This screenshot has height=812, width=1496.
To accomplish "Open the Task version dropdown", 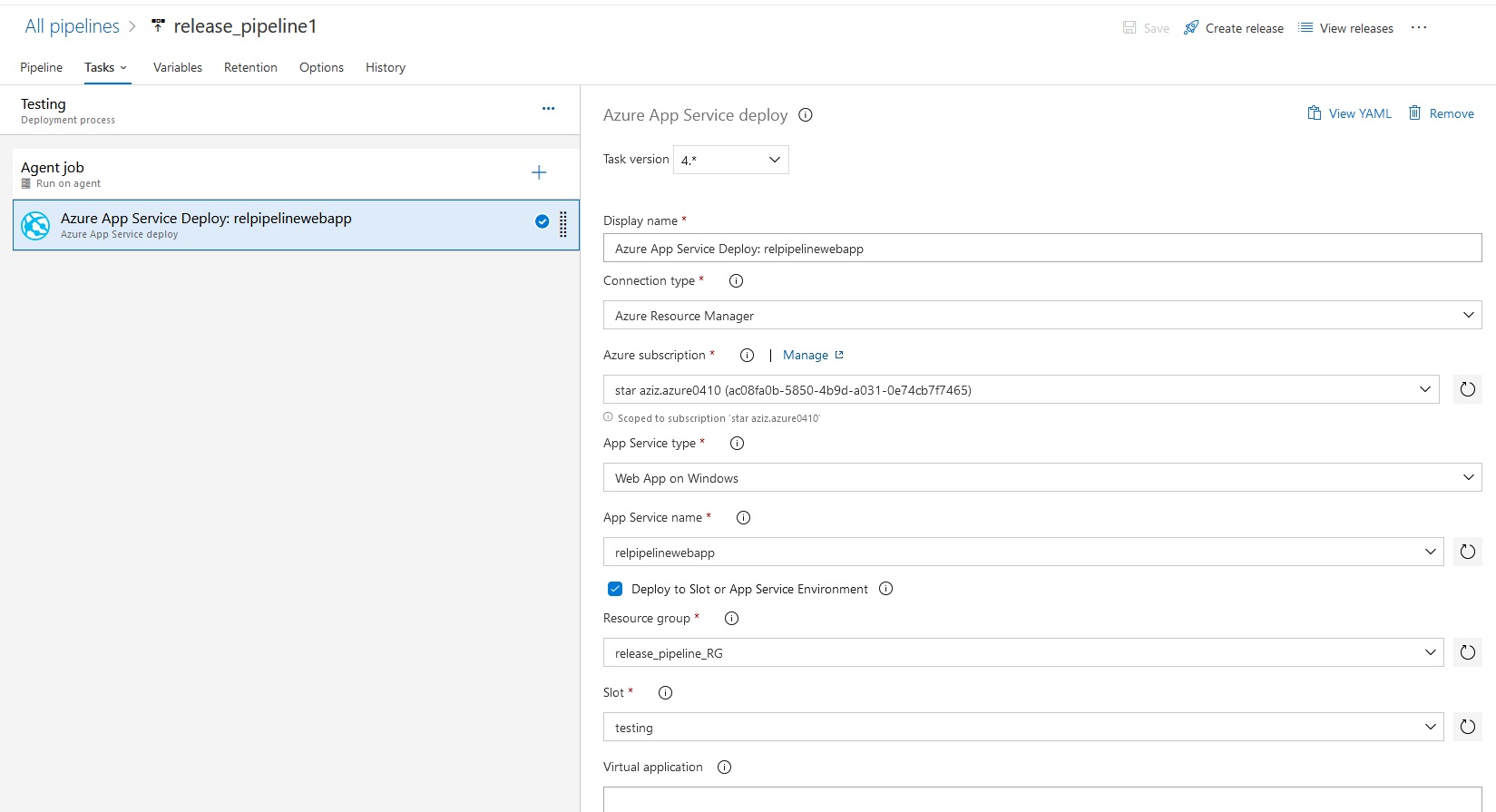I will click(x=731, y=160).
